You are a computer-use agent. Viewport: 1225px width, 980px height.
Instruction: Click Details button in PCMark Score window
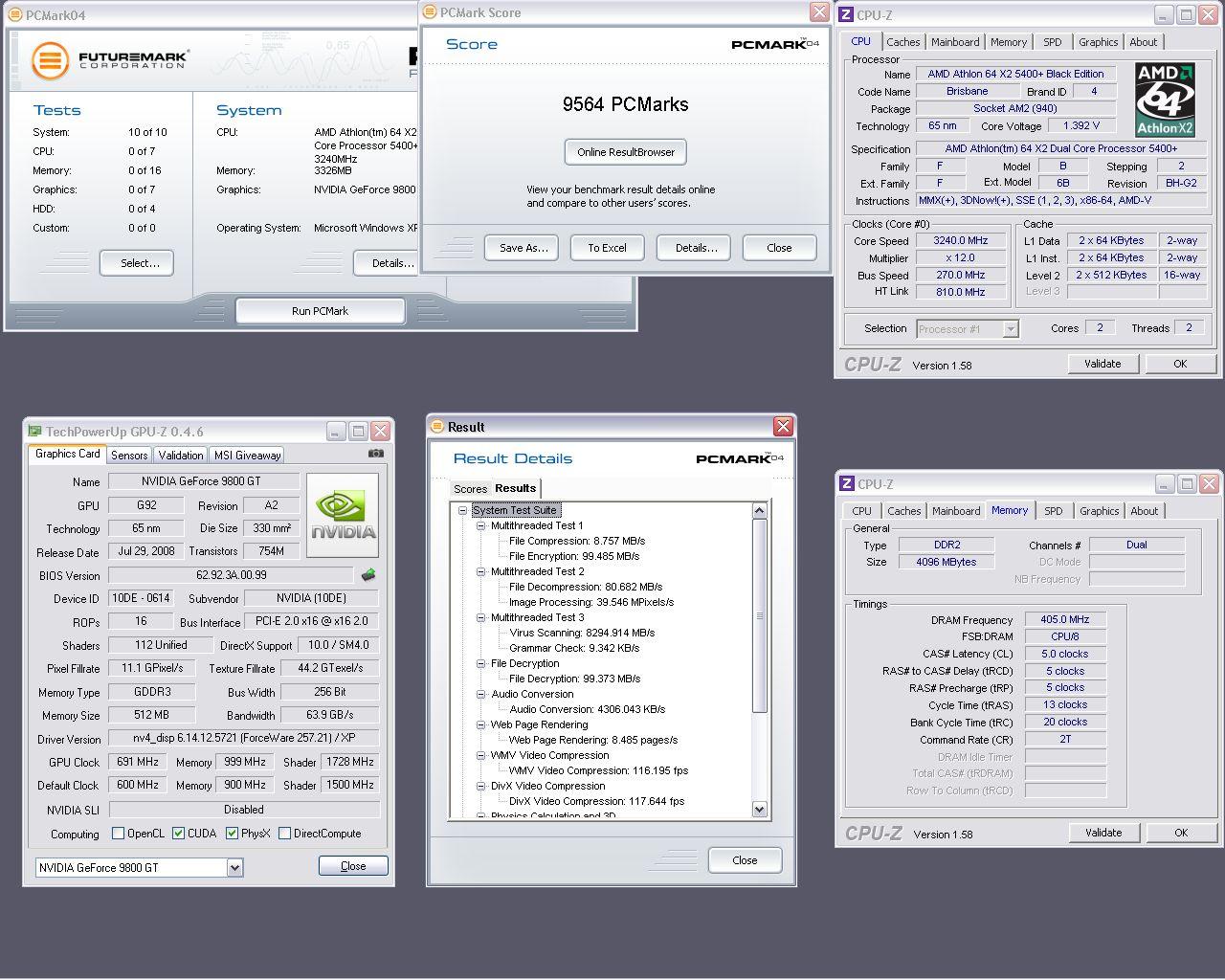[x=696, y=248]
